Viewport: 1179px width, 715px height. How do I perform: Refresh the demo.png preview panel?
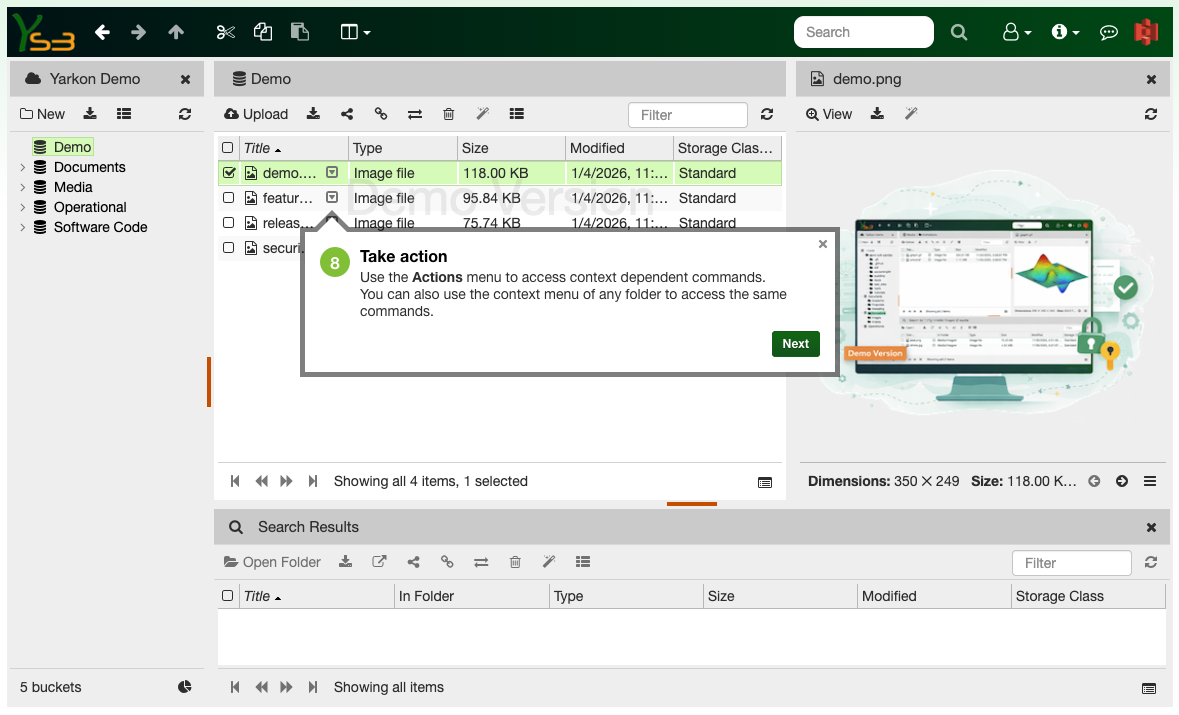(1150, 114)
